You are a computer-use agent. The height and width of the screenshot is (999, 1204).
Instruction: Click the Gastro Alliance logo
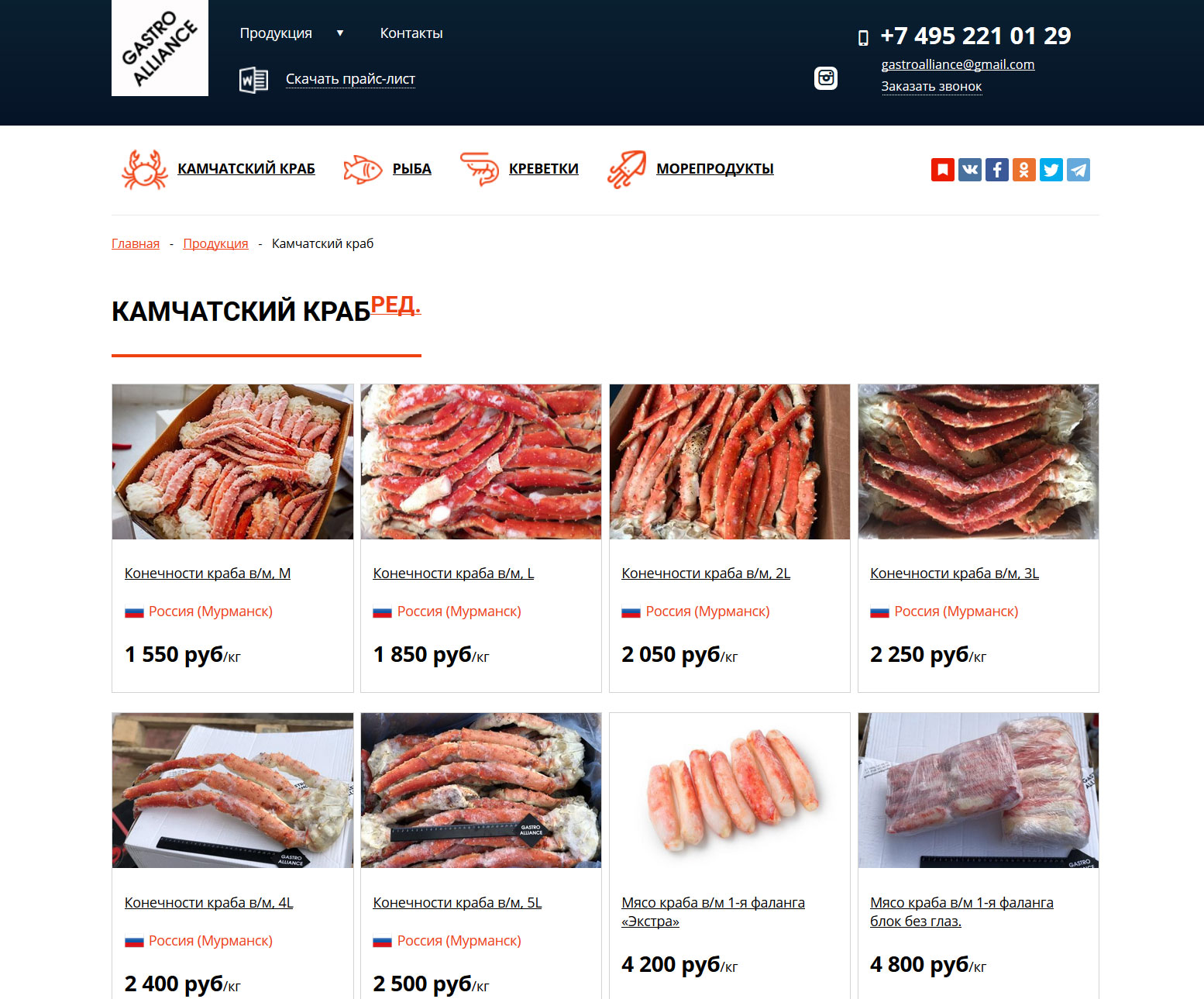click(x=160, y=48)
